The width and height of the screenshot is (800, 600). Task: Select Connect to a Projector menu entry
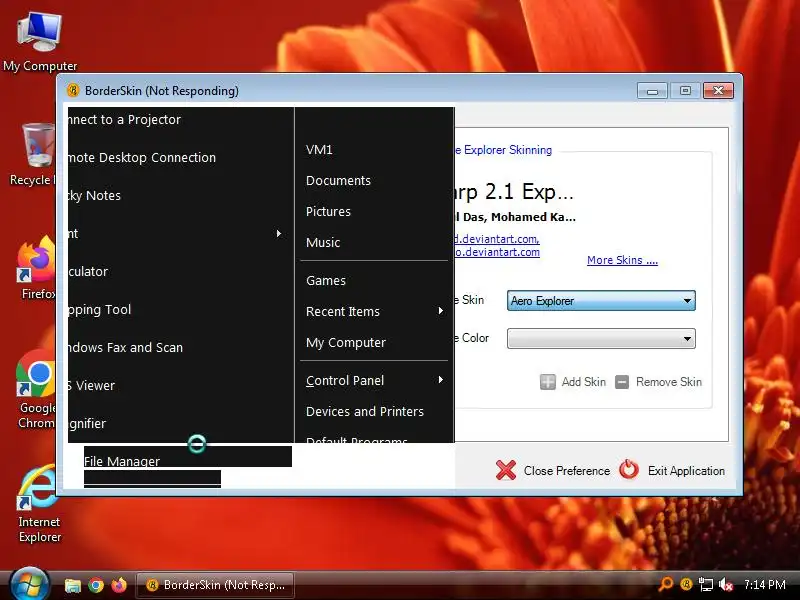181,119
